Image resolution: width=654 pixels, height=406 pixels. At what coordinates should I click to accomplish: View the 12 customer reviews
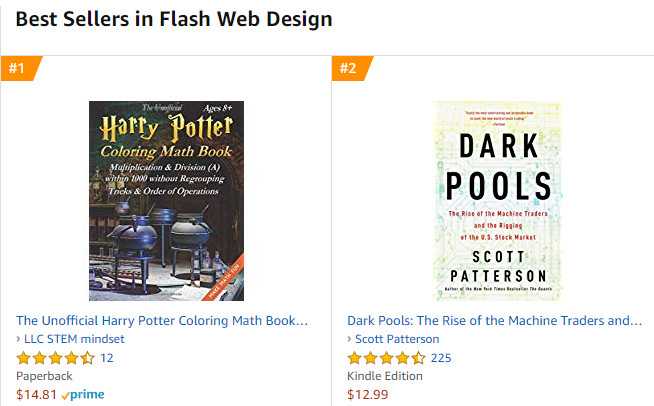107,357
